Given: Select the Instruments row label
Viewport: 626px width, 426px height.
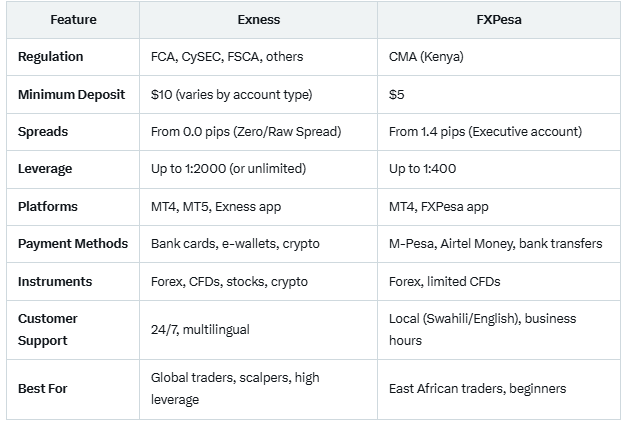Looking at the screenshot, I should [x=55, y=281].
